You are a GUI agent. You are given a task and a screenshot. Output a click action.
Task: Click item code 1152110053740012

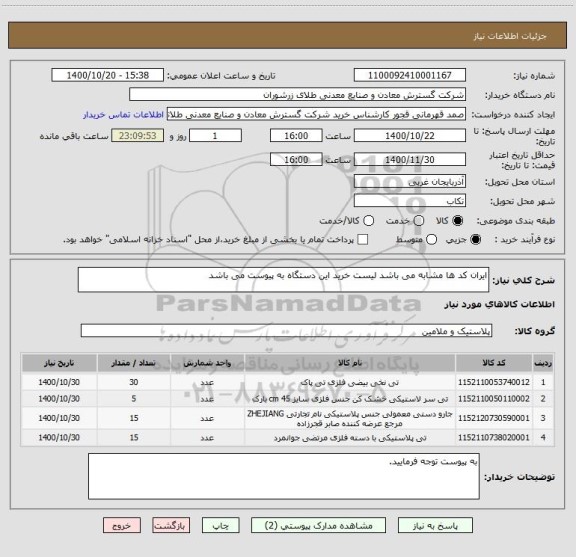pyautogui.click(x=494, y=382)
